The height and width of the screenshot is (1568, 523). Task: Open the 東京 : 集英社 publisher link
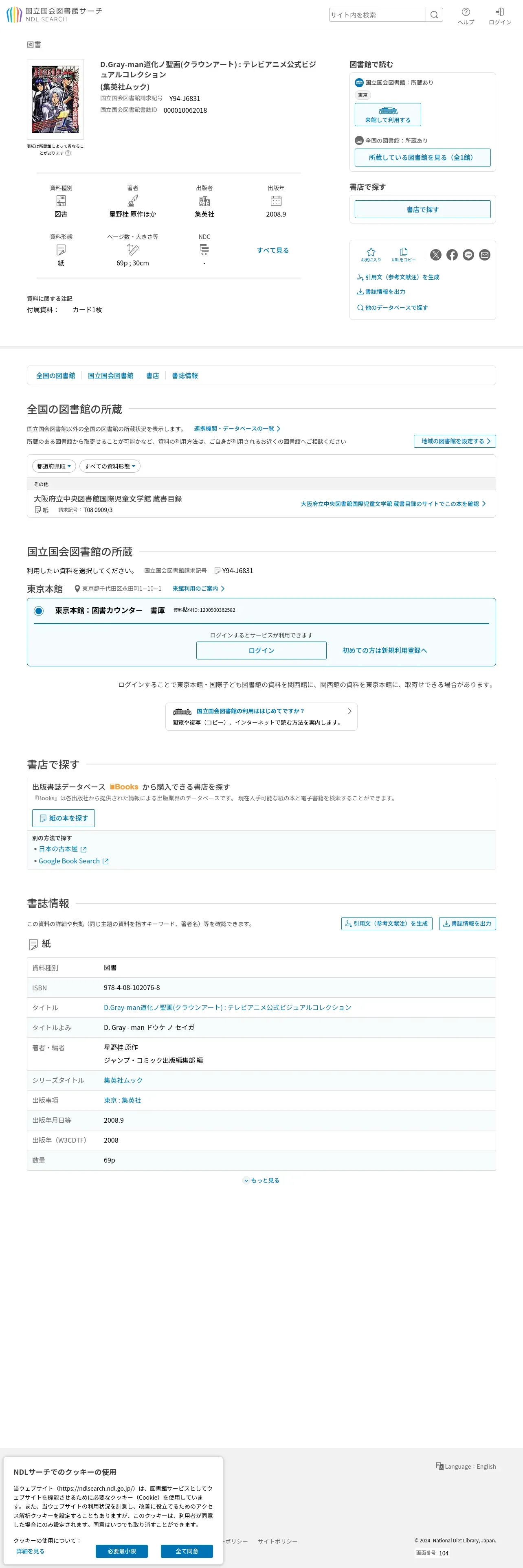click(x=122, y=1101)
